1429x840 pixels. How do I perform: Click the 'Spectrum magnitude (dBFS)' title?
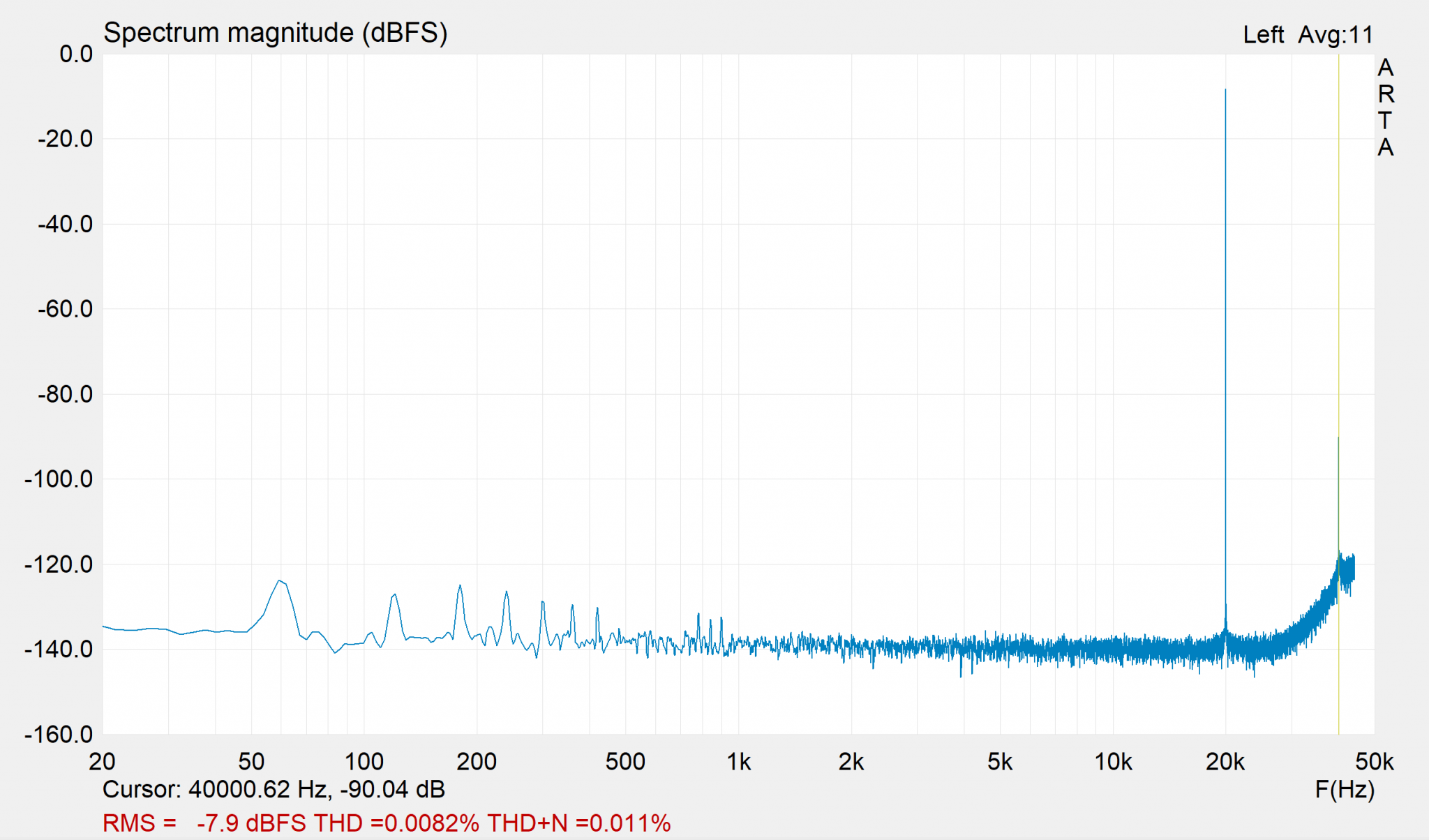point(275,33)
